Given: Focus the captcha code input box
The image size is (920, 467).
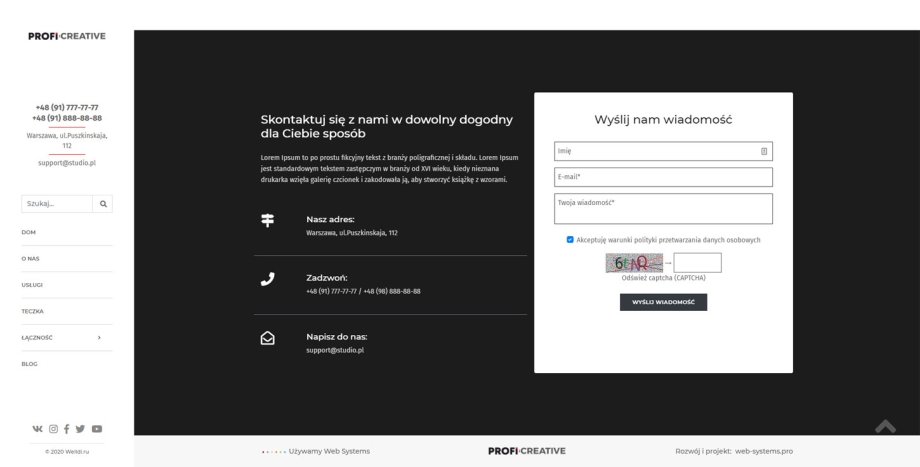Looking at the screenshot, I should pyautogui.click(x=697, y=263).
